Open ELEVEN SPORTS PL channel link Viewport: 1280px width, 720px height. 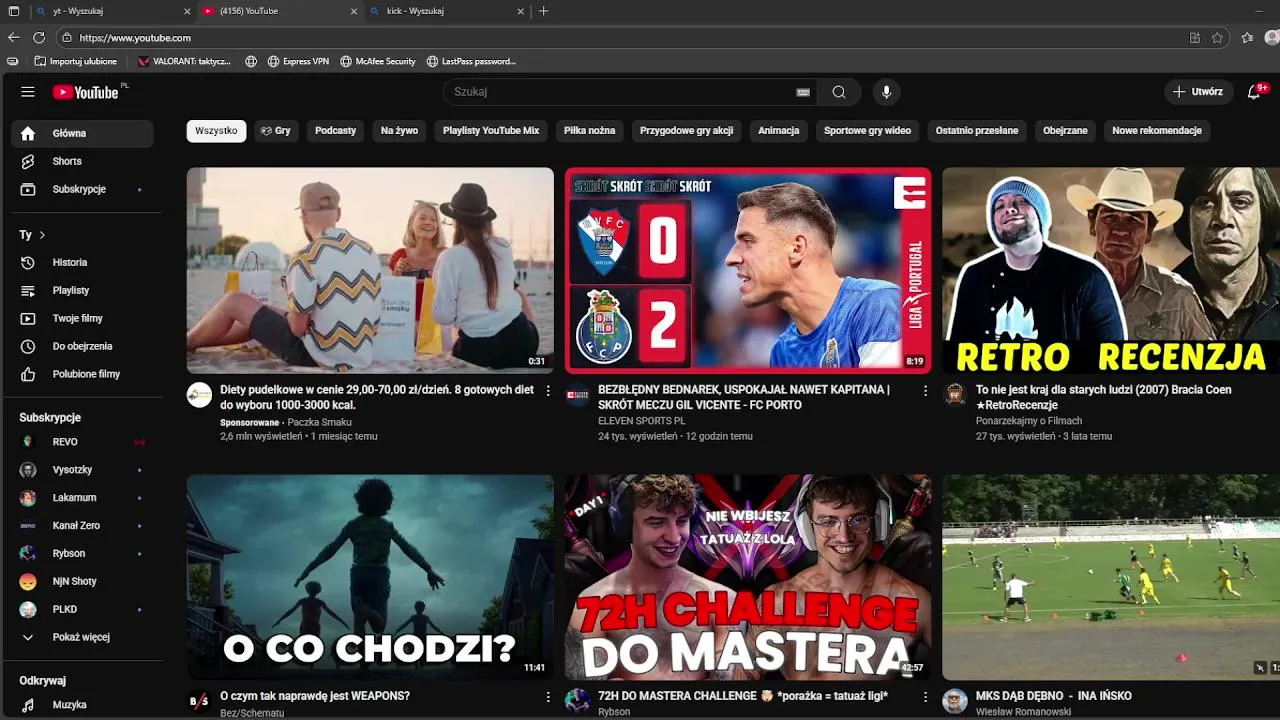pos(642,421)
